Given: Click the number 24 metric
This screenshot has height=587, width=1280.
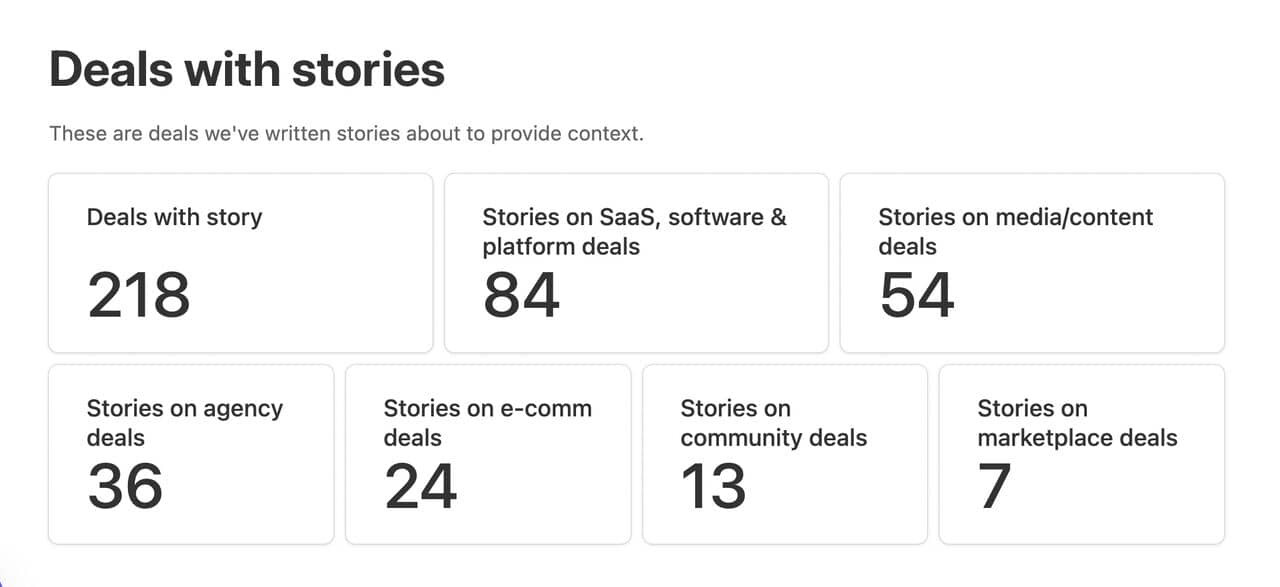Looking at the screenshot, I should coord(421,487).
